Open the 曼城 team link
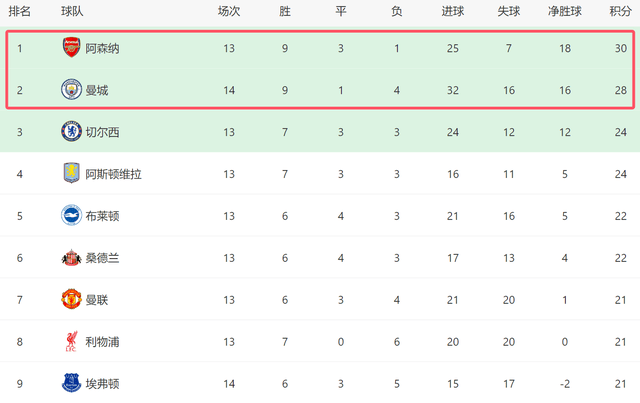Image resolution: width=640 pixels, height=403 pixels. point(97,90)
